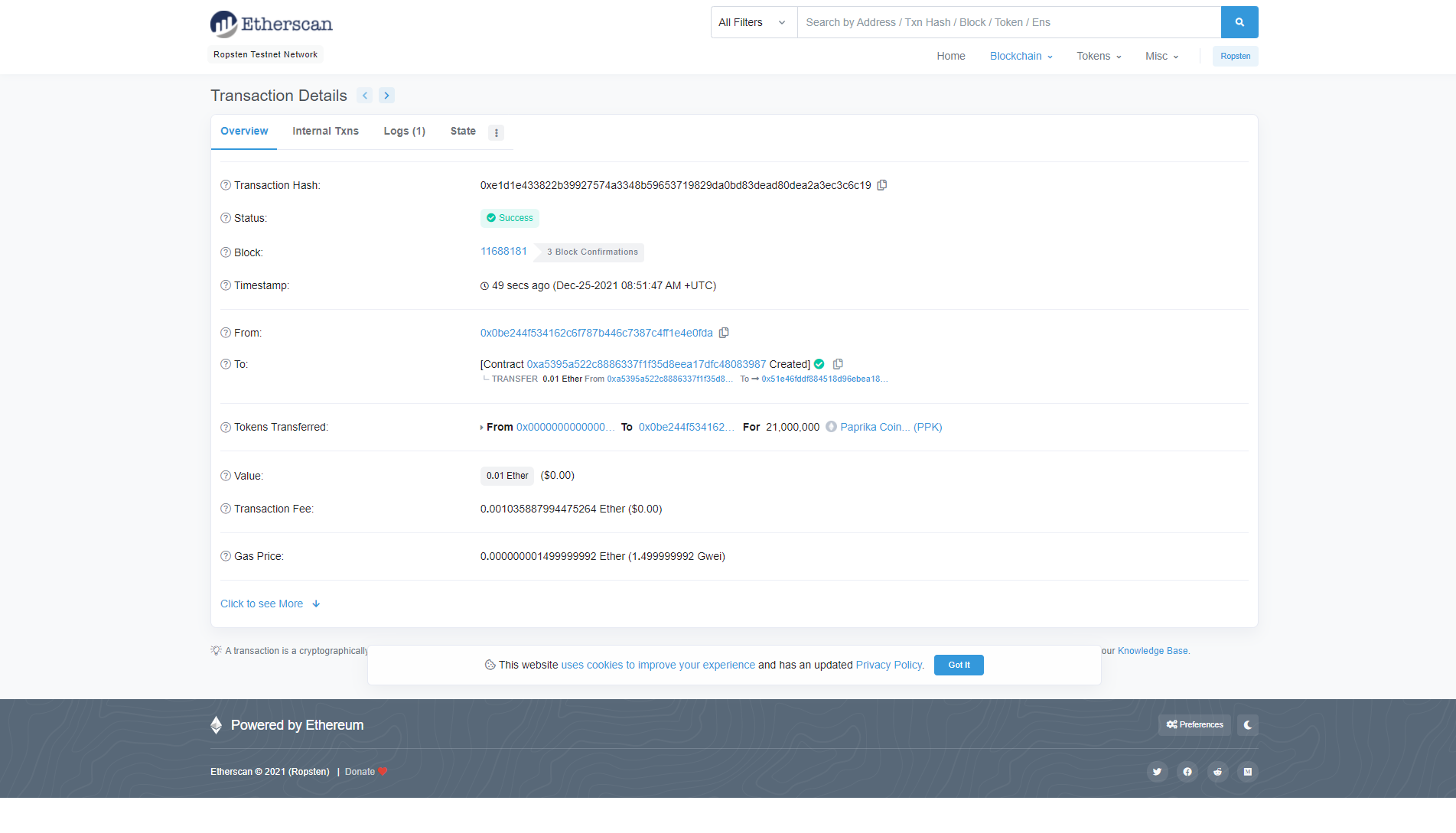Open the All Filters dropdown
This screenshot has height=833, width=1456.
click(x=754, y=22)
